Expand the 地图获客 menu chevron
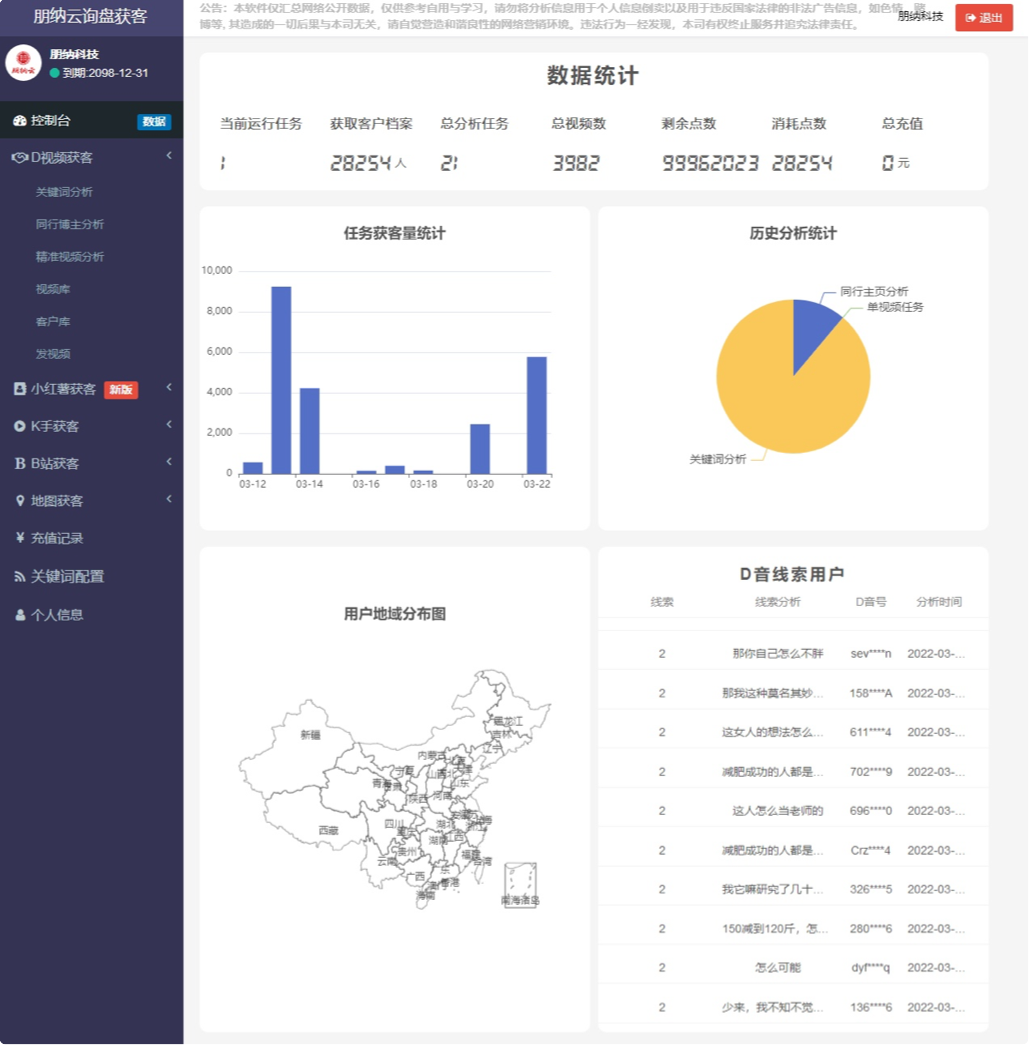Screen dimensions: 1030x1046 point(169,499)
